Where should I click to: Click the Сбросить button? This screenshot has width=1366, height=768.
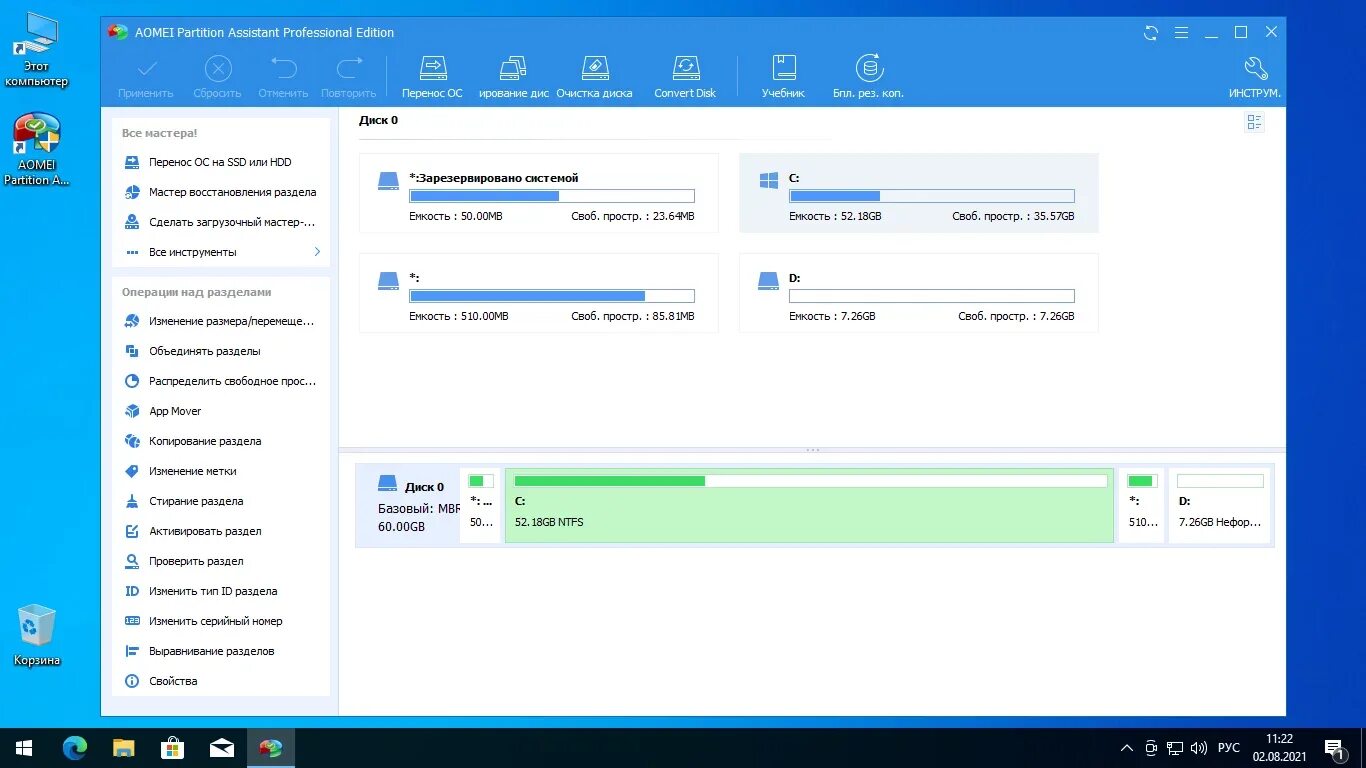[217, 75]
